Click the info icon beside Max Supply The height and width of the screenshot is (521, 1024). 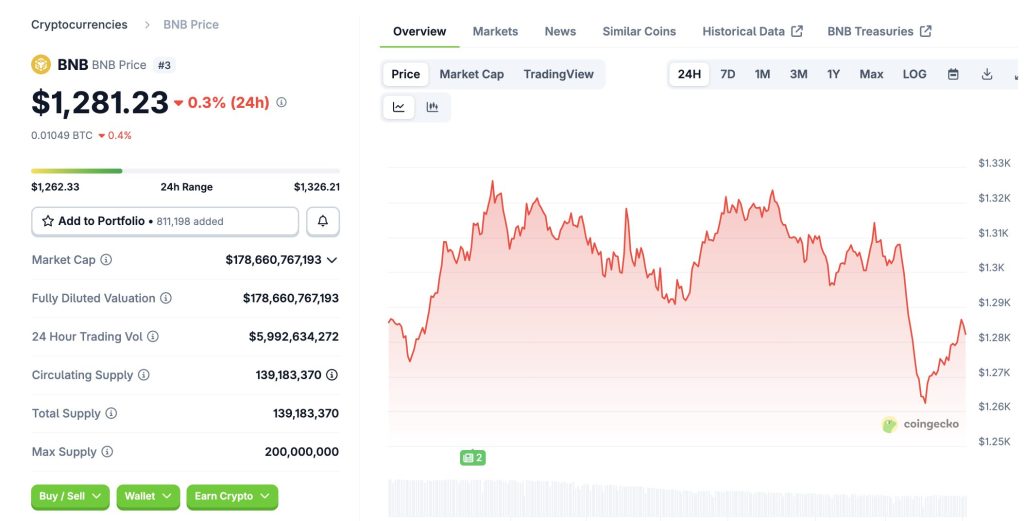pos(107,452)
